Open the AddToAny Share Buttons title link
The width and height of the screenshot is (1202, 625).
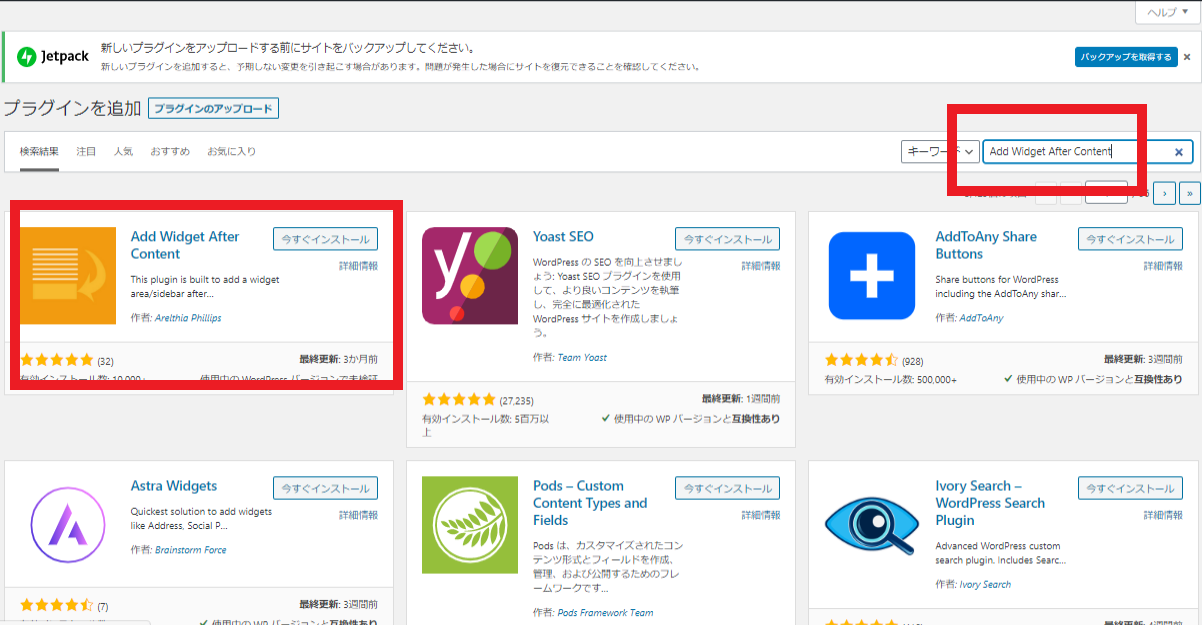coord(986,245)
